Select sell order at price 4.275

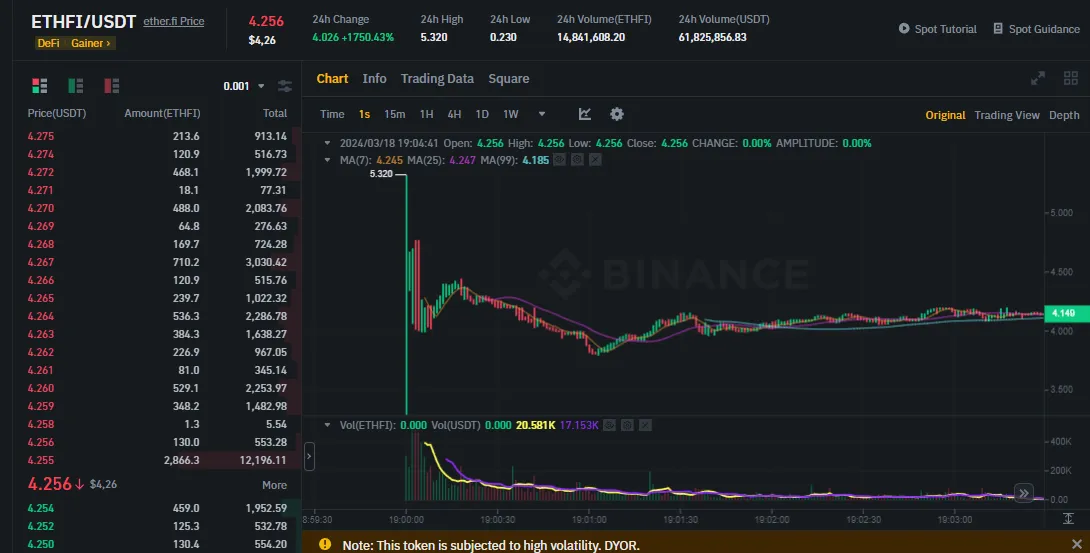click(x=157, y=136)
